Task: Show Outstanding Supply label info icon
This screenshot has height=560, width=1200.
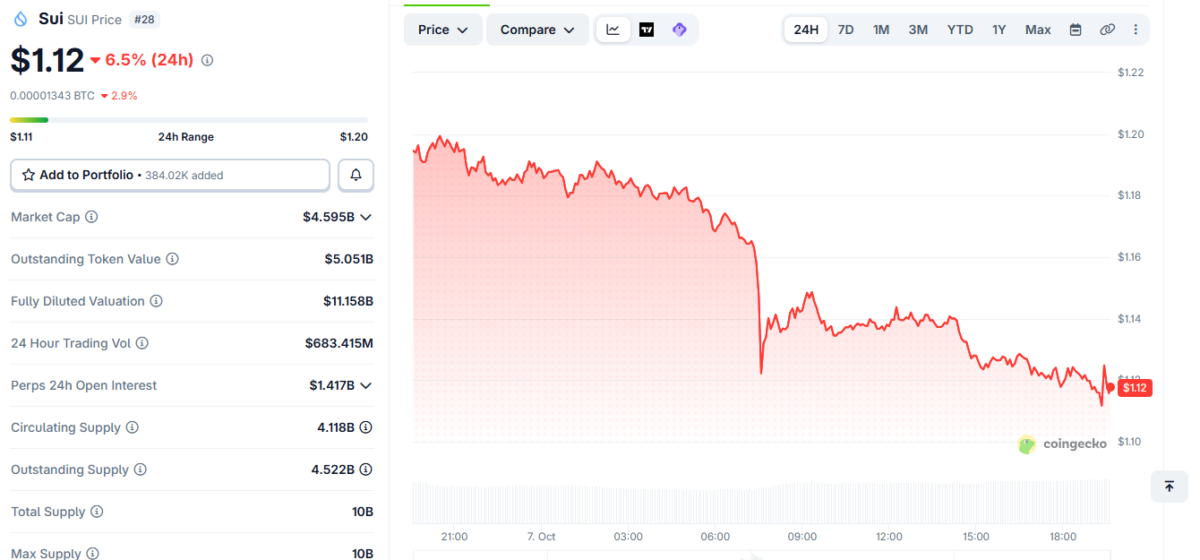Action: pyautogui.click(x=140, y=469)
